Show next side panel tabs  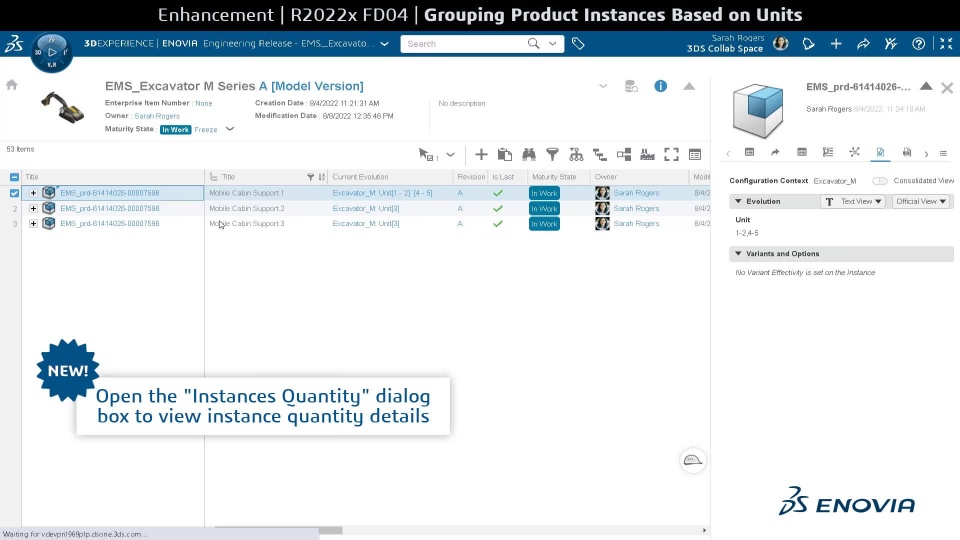coord(926,154)
